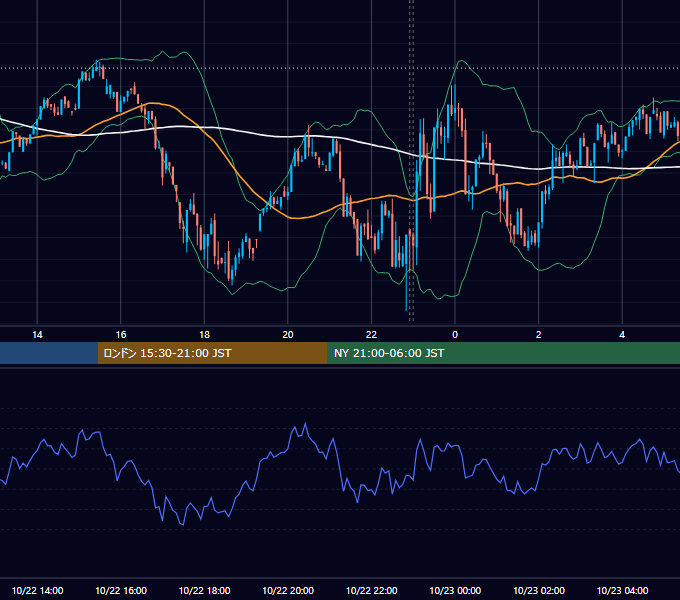680x600 pixels.
Task: Click the 20 hour label on price chart axis
Action: 288,335
